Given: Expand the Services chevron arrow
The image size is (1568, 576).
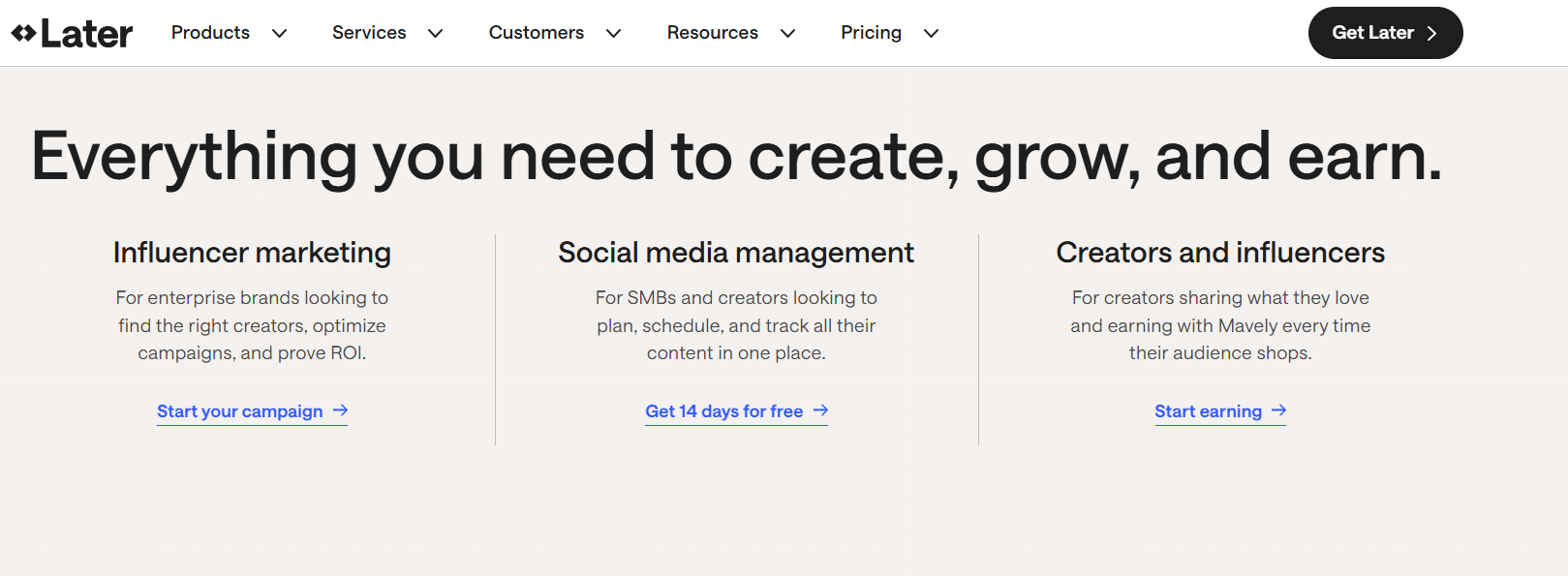Looking at the screenshot, I should pyautogui.click(x=436, y=34).
